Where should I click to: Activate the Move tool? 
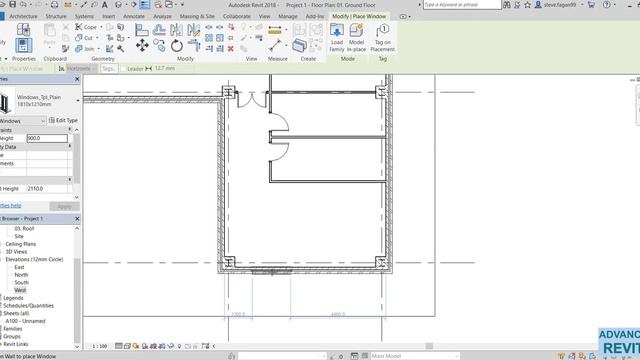142,45
